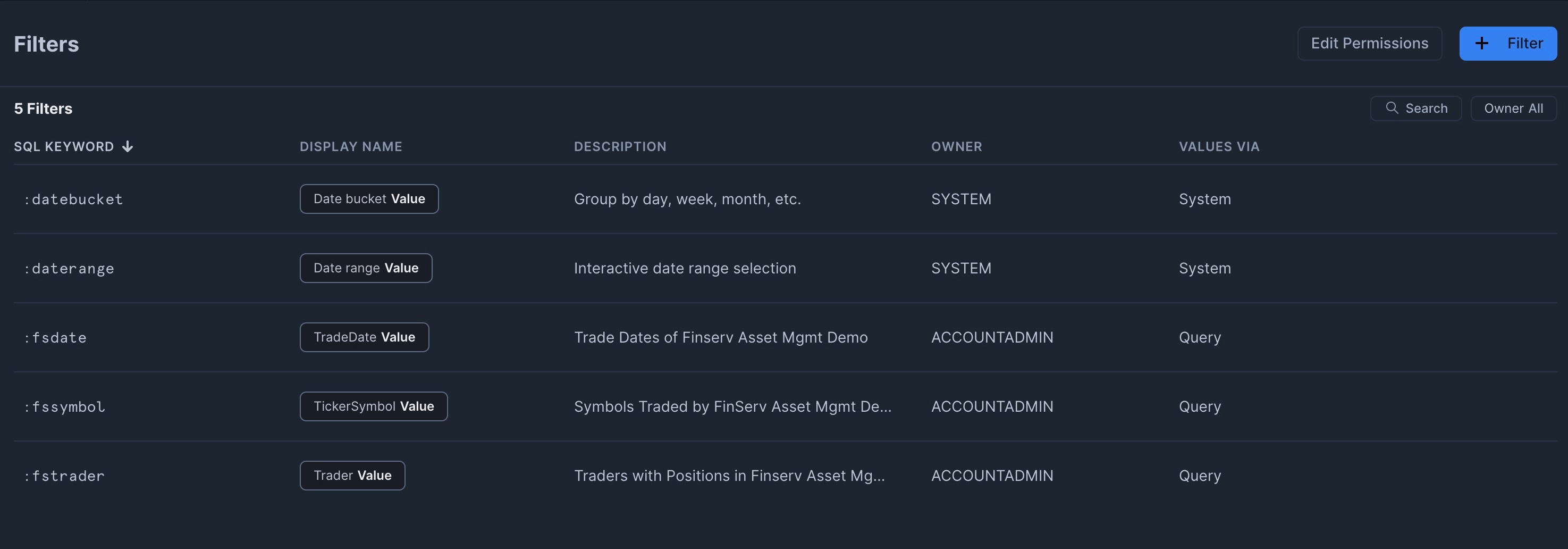Click the TickerSymbol Value badge
1568x549 pixels.
pos(373,406)
